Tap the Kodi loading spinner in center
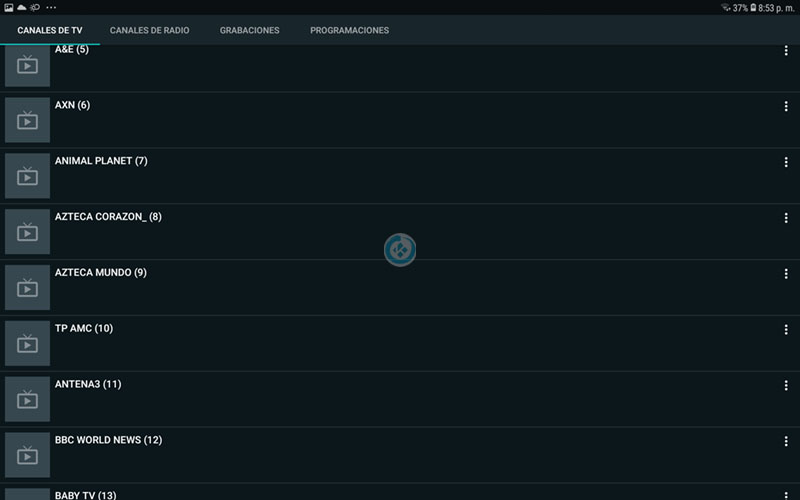Screen dimensions: 800x500 [400, 249]
